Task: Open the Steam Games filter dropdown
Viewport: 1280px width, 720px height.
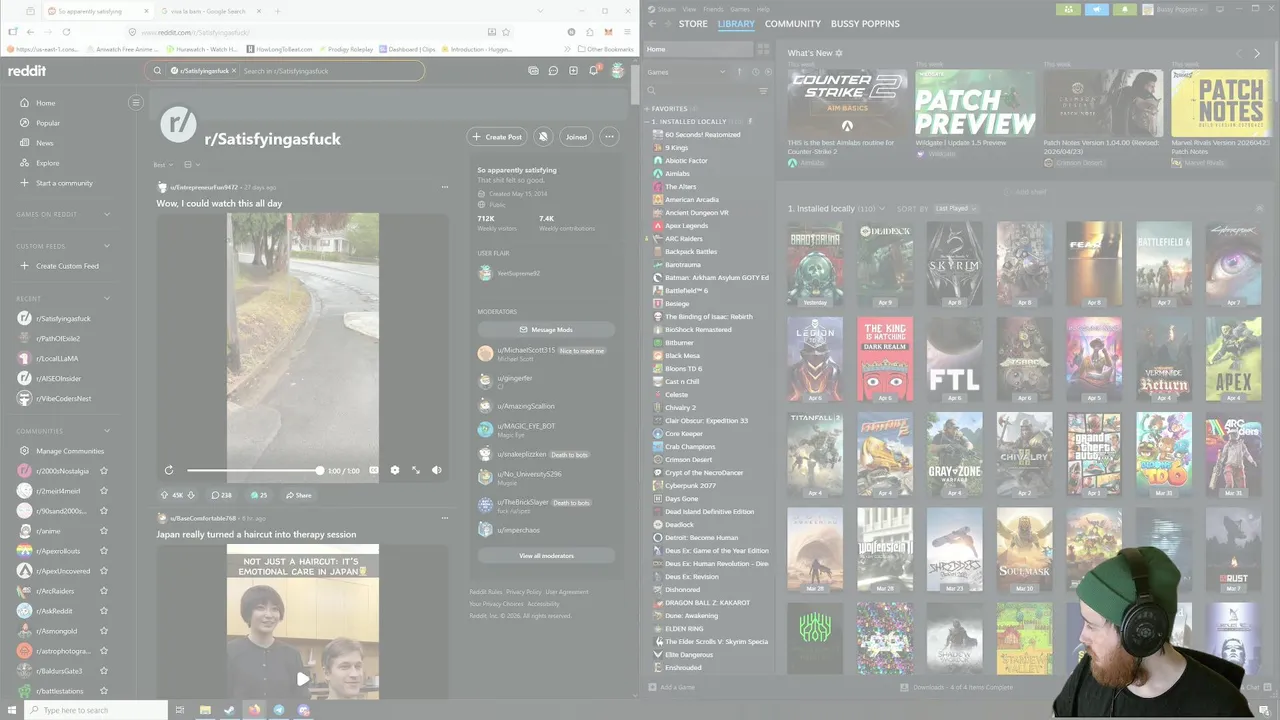Action: click(687, 72)
